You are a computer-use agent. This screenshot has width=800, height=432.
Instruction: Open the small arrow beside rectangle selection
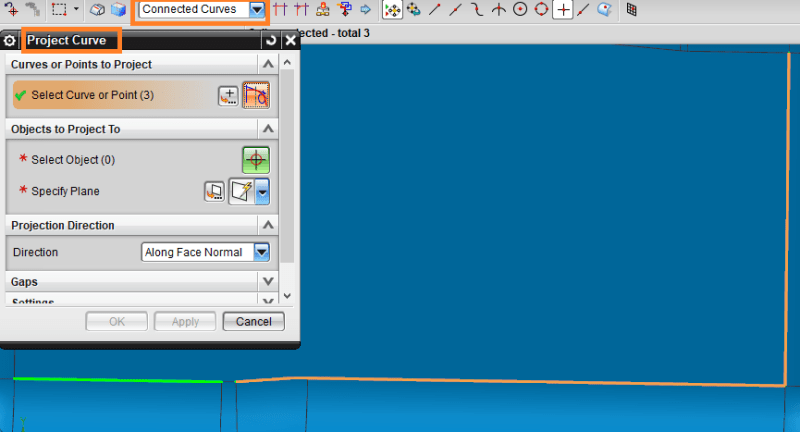[76, 9]
